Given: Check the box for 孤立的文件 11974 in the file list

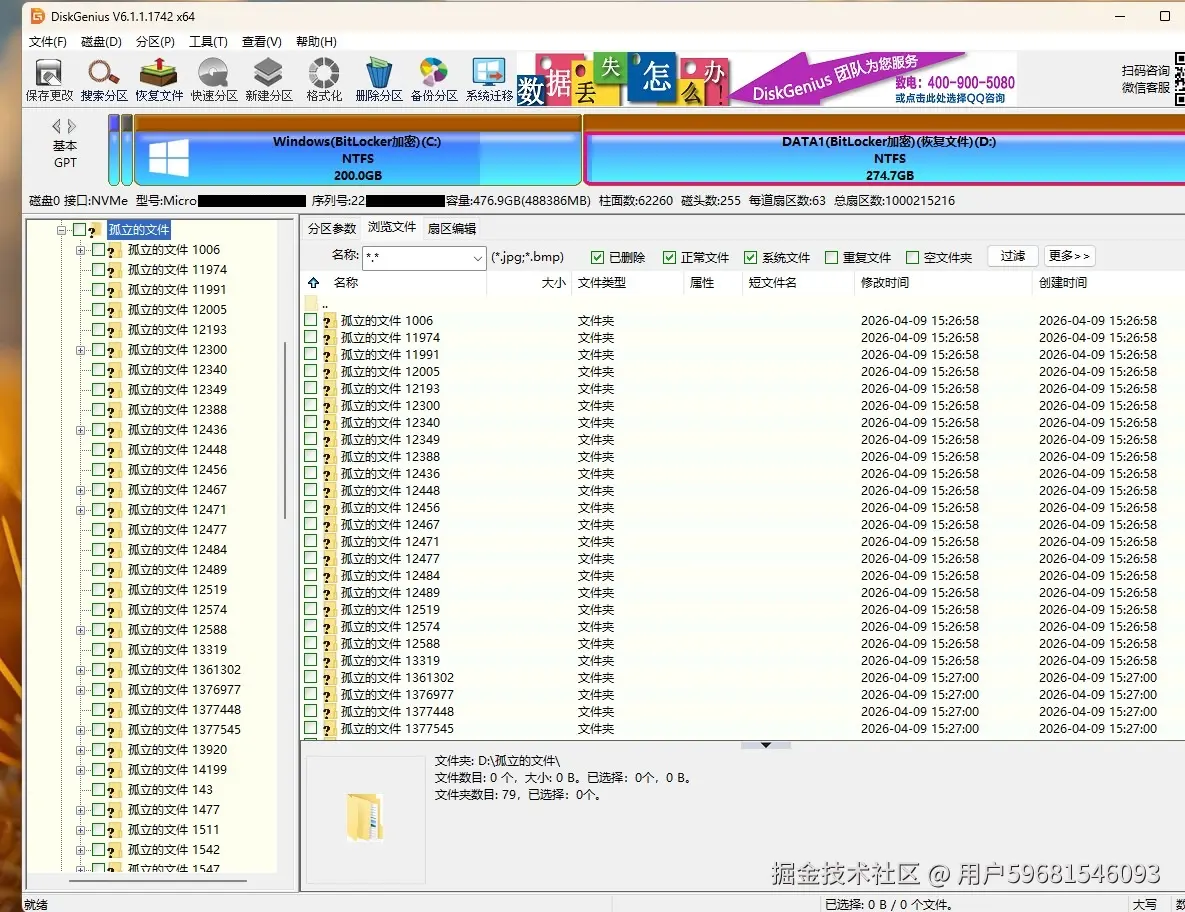Looking at the screenshot, I should point(311,337).
